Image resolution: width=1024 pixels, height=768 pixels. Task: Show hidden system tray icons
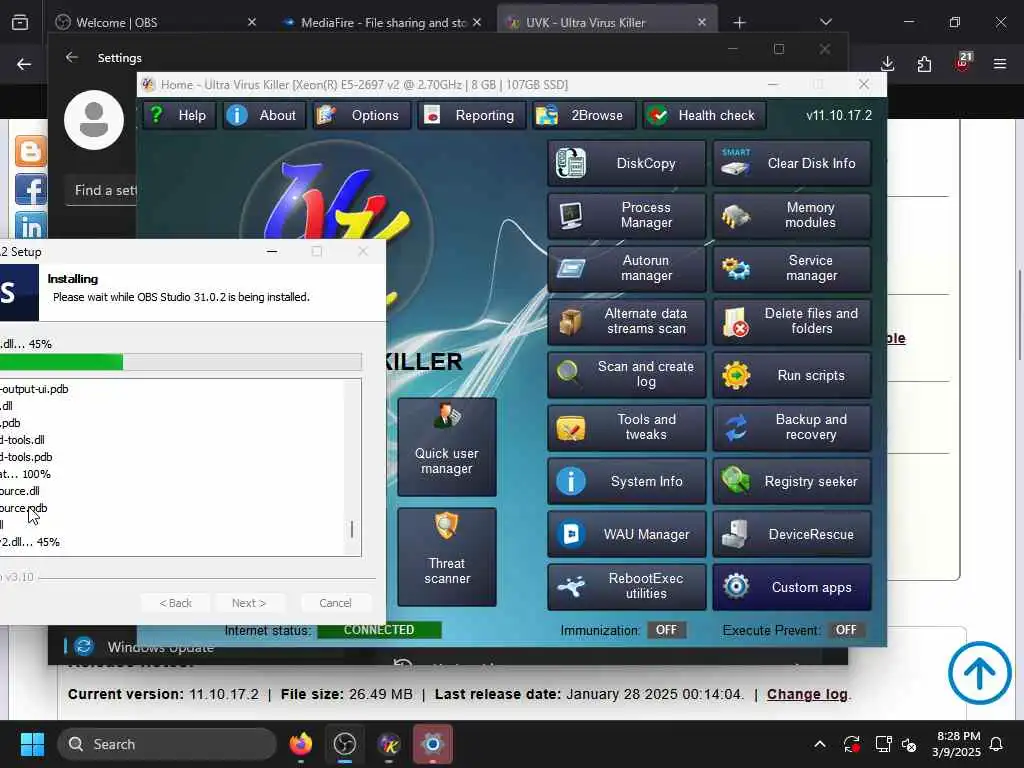point(820,744)
